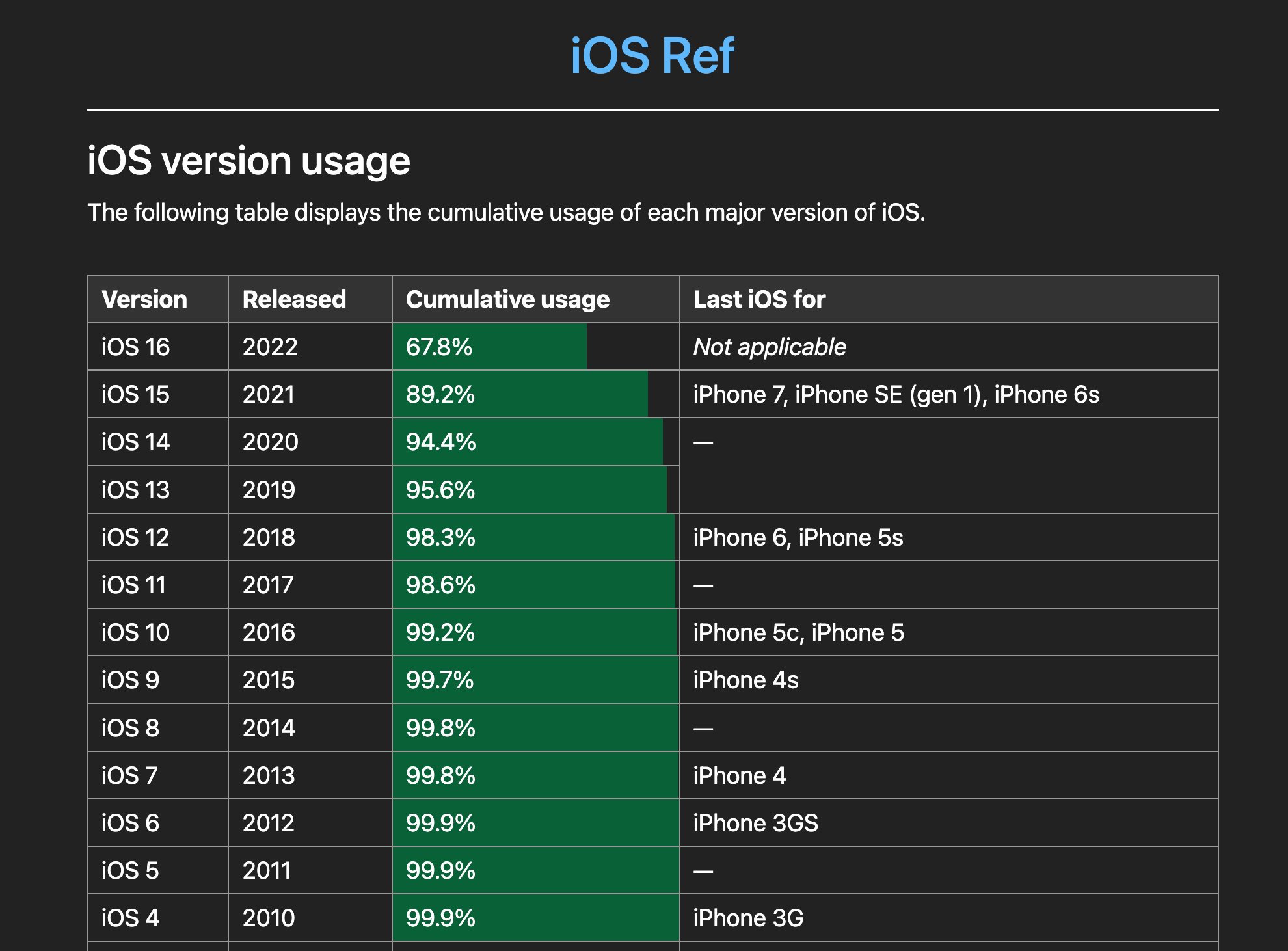Click the 2022 release year cell
The height and width of the screenshot is (951, 1288).
coord(310,347)
